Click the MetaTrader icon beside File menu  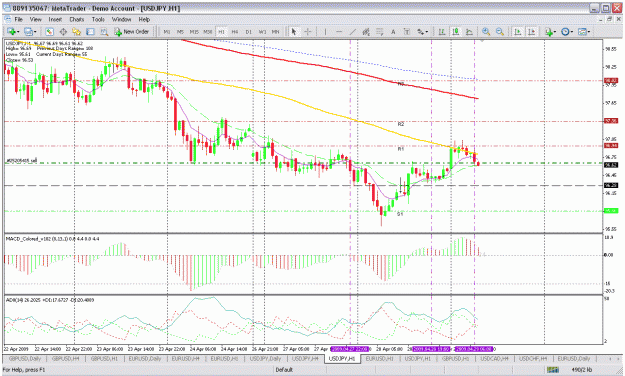(x=7, y=19)
